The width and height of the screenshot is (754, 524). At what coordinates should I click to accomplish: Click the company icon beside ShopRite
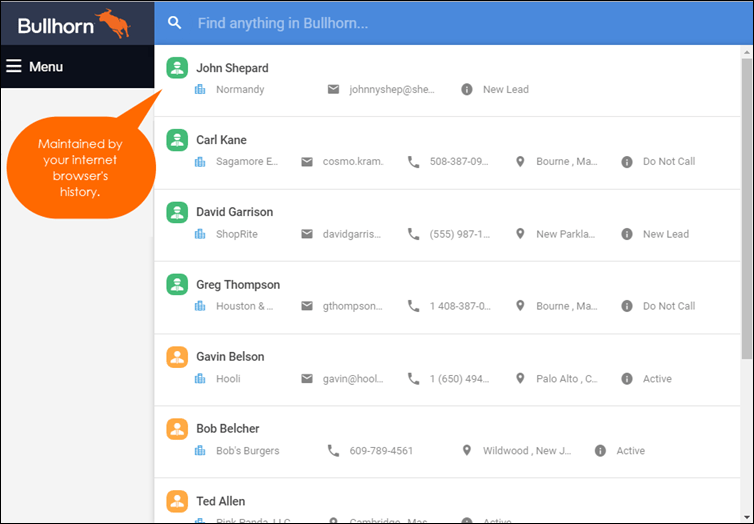(x=200, y=234)
